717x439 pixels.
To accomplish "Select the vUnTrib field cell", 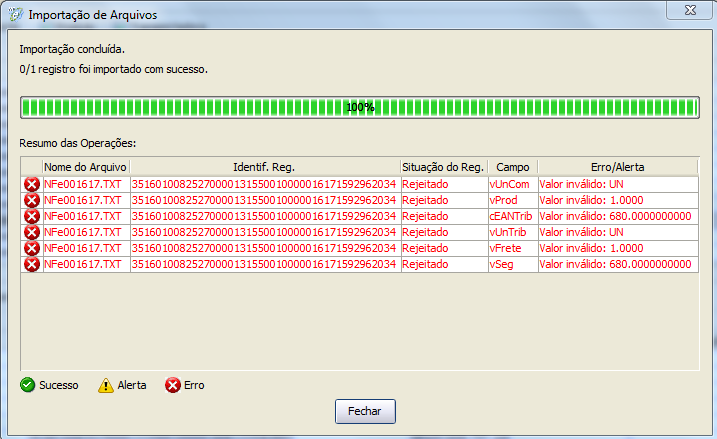I will (x=513, y=232).
